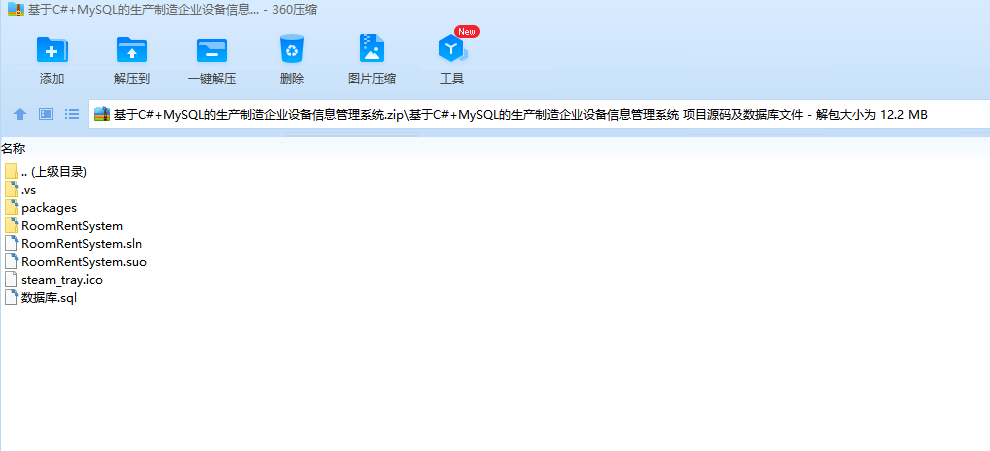Click the 解压到 (Extract to) icon
990x451 pixels.
pyautogui.click(x=132, y=49)
